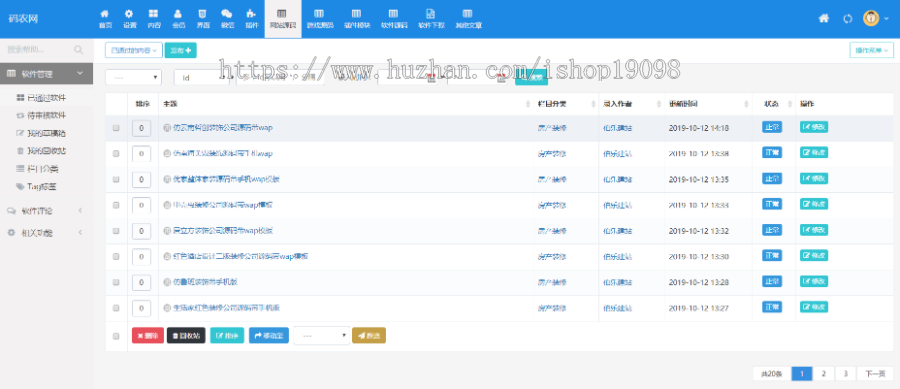Screen dimensions: 900x389
Task: Open the 操作菜单 dropdown at top right
Action: pos(871,50)
